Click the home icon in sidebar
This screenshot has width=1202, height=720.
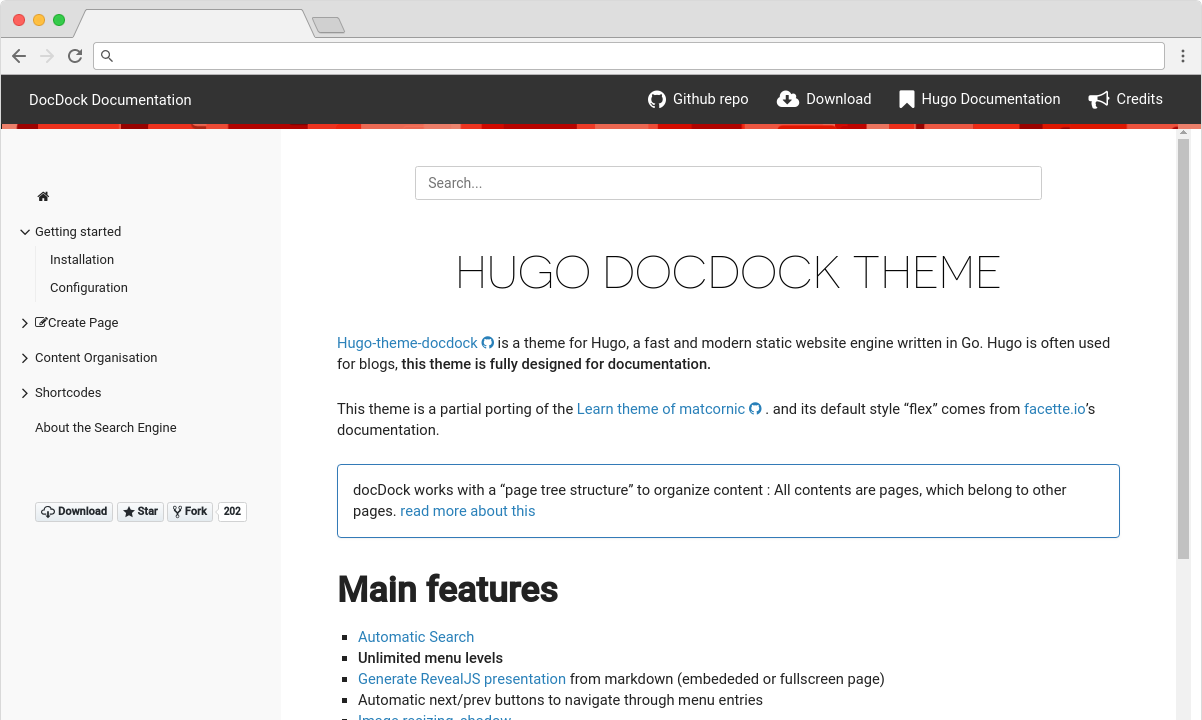tap(43, 197)
